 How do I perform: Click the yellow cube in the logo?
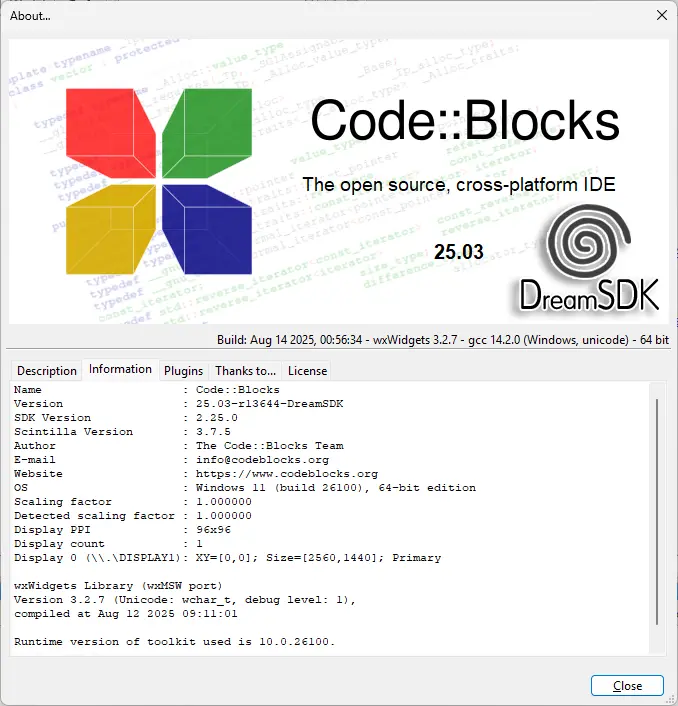(x=111, y=229)
